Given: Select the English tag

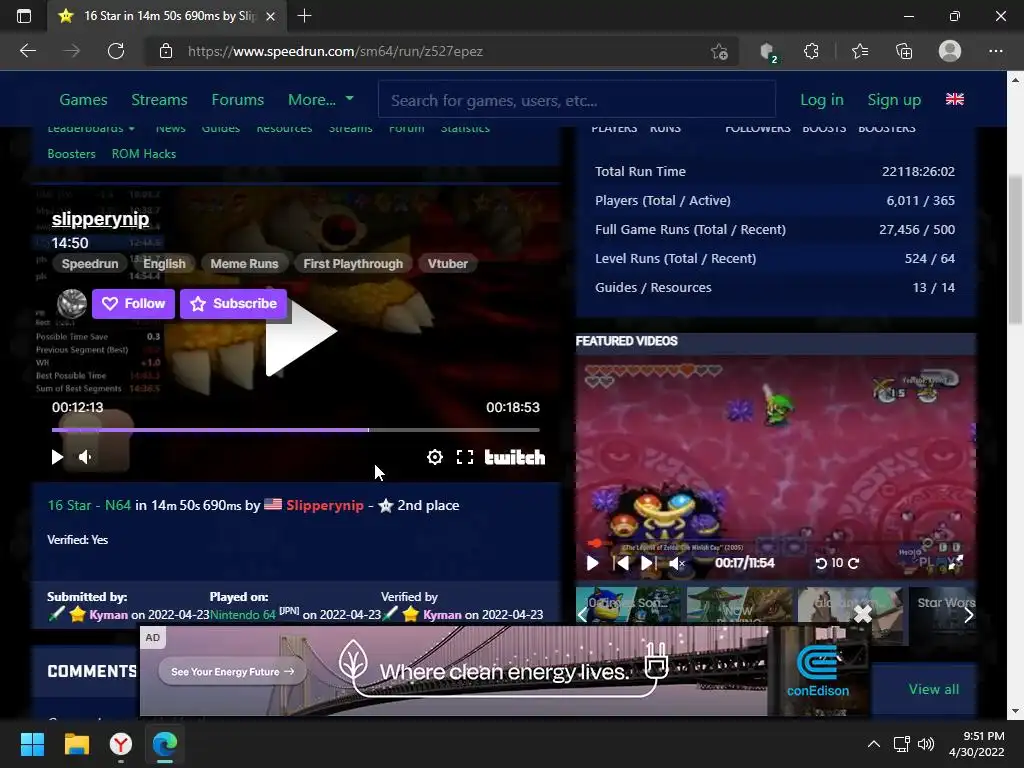Looking at the screenshot, I should pos(165,264).
